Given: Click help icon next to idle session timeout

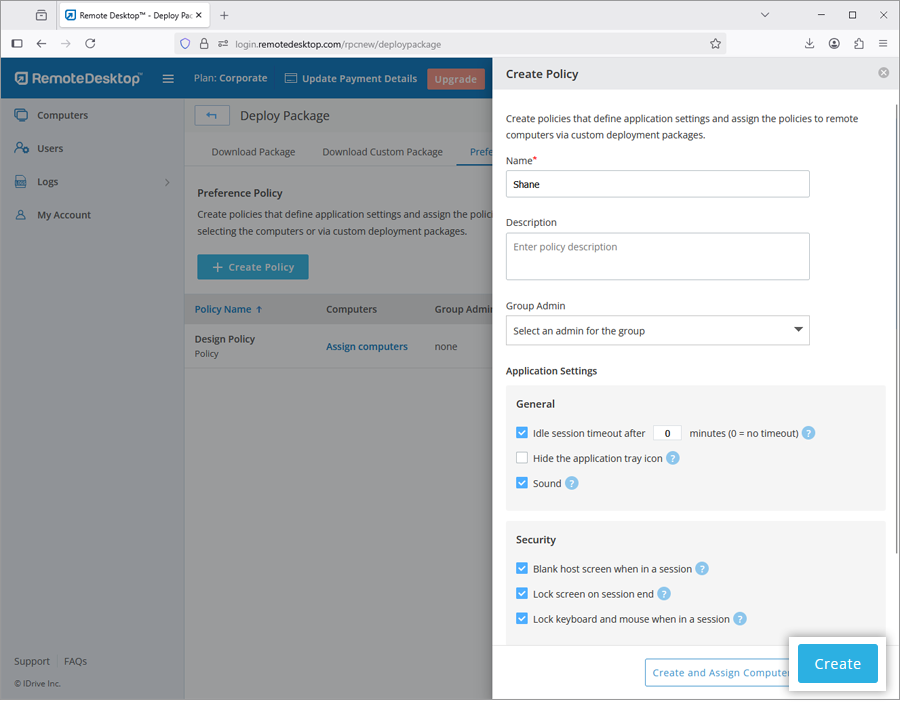Looking at the screenshot, I should (809, 433).
